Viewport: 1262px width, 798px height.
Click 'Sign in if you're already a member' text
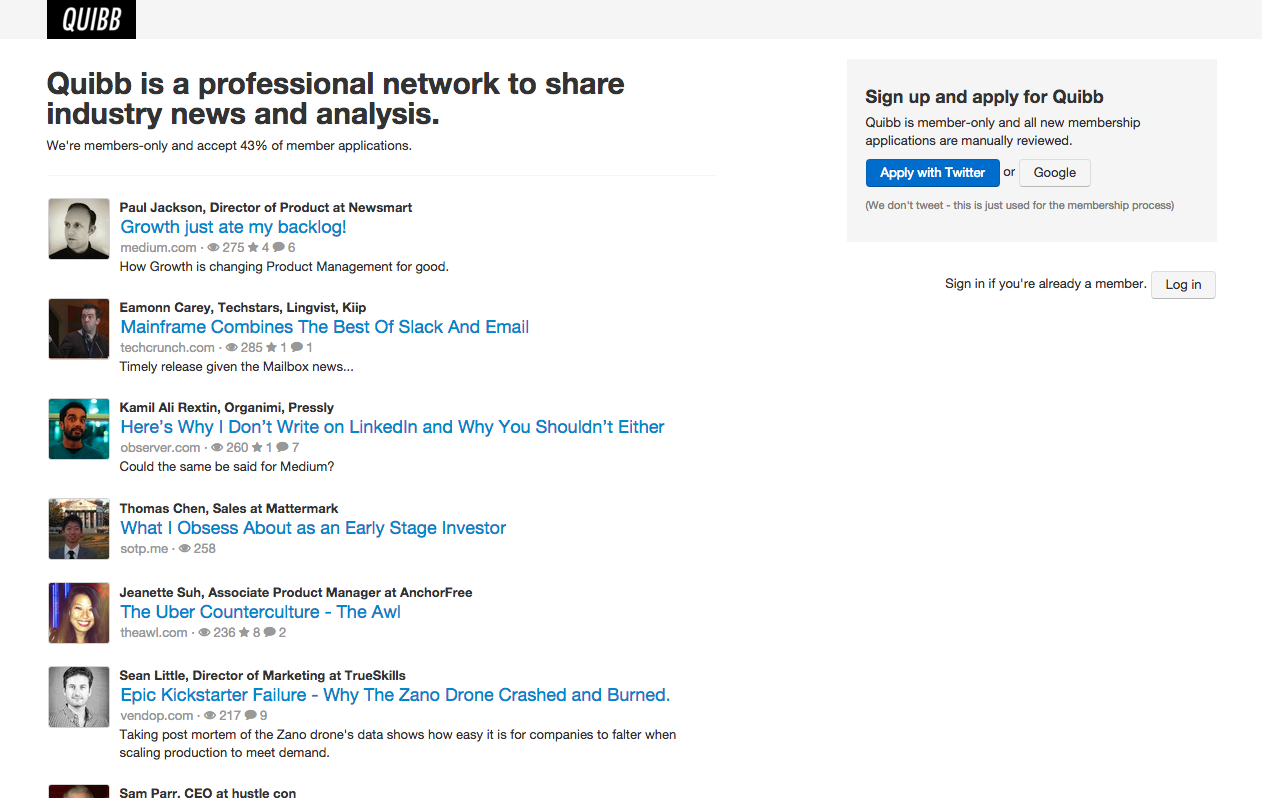(x=1045, y=284)
